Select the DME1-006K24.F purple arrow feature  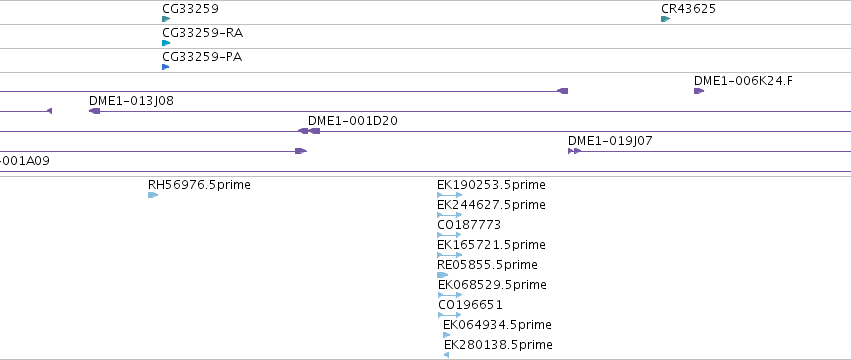click(699, 91)
